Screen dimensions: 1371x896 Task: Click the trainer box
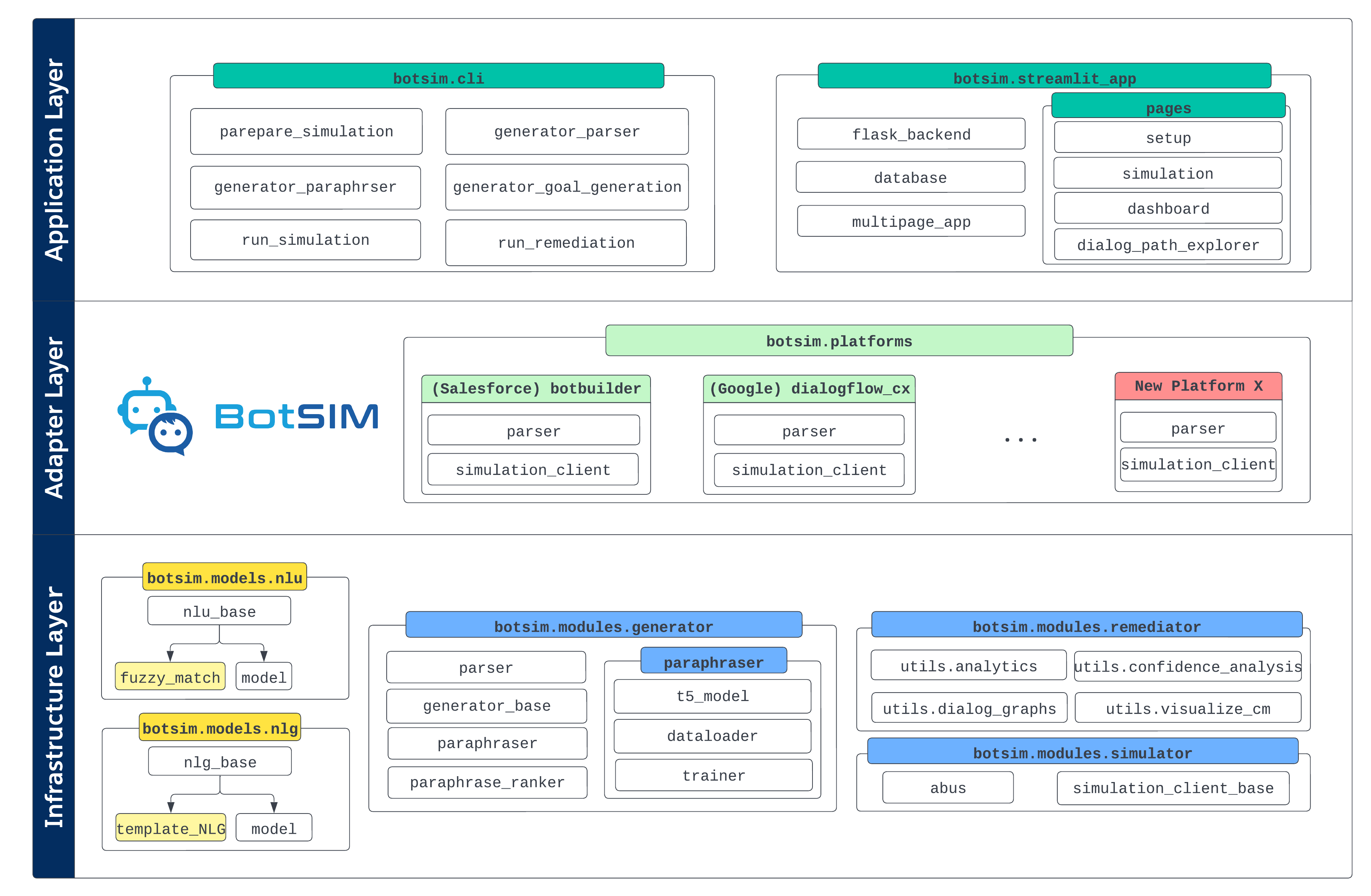[x=714, y=775]
